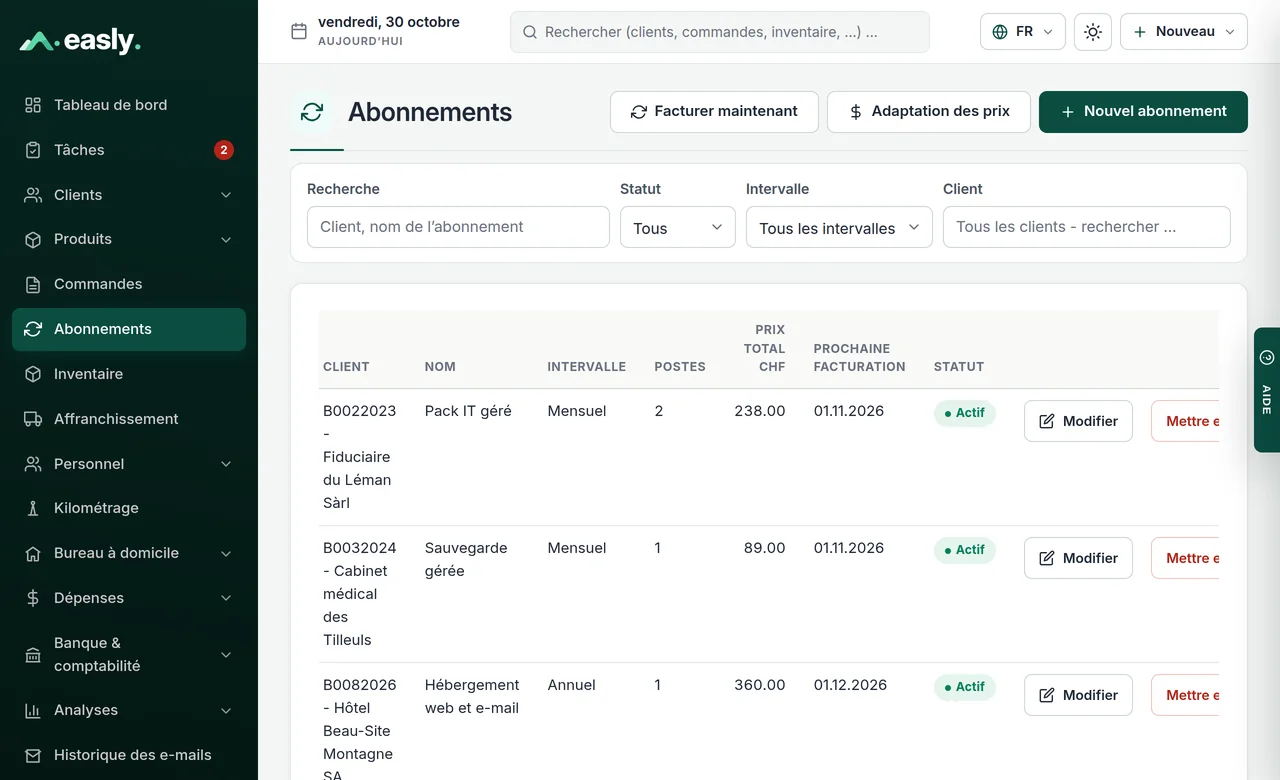
Task: Open the AIDE help side tab
Action: [1267, 390]
